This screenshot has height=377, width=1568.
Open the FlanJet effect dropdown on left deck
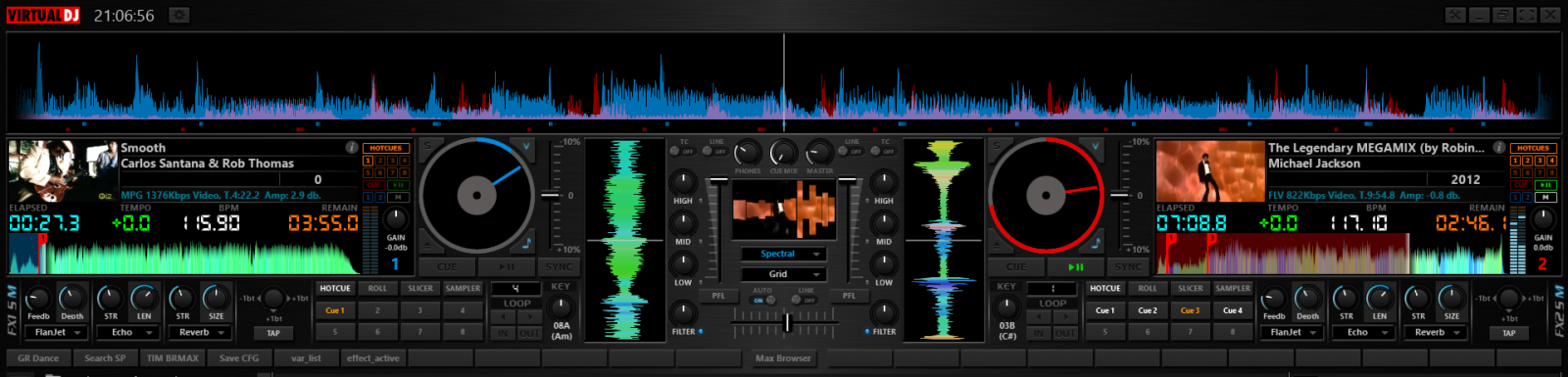pos(57,333)
